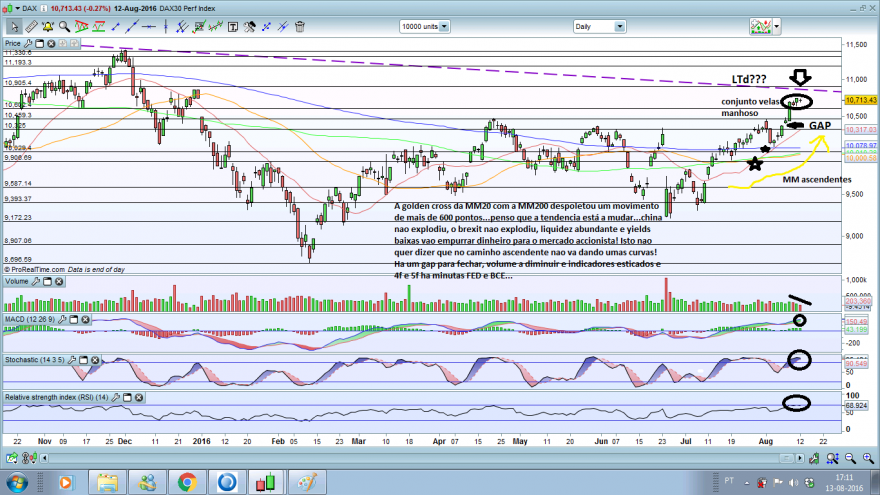Viewport: 880px width, 495px height.
Task: Open MACD panel wrench settings
Action: tap(62, 319)
